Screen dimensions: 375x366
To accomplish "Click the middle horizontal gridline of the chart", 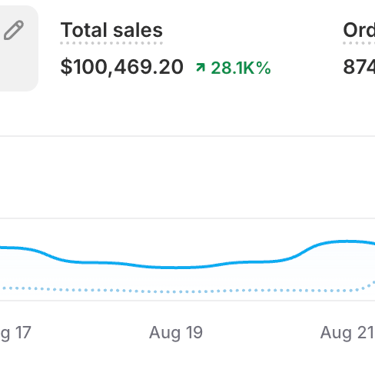I will pos(187,218).
